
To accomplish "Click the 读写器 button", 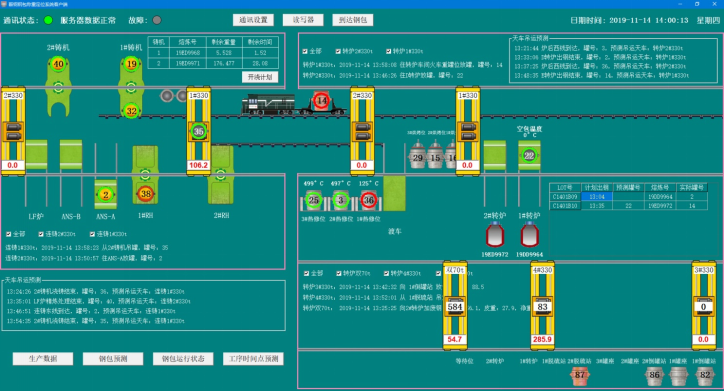I will (303, 20).
